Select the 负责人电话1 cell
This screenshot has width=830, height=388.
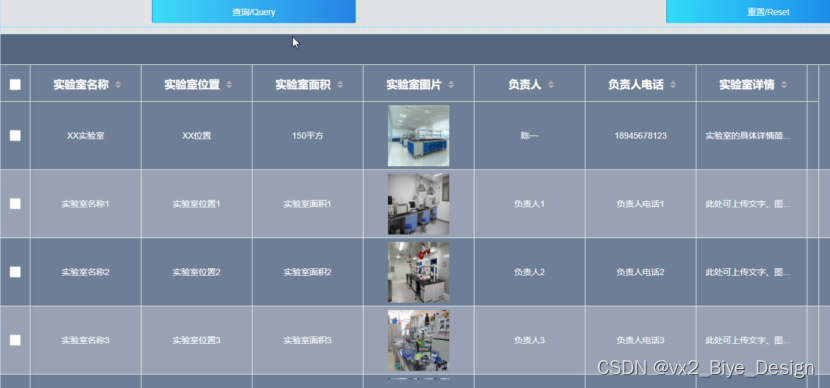pos(640,204)
